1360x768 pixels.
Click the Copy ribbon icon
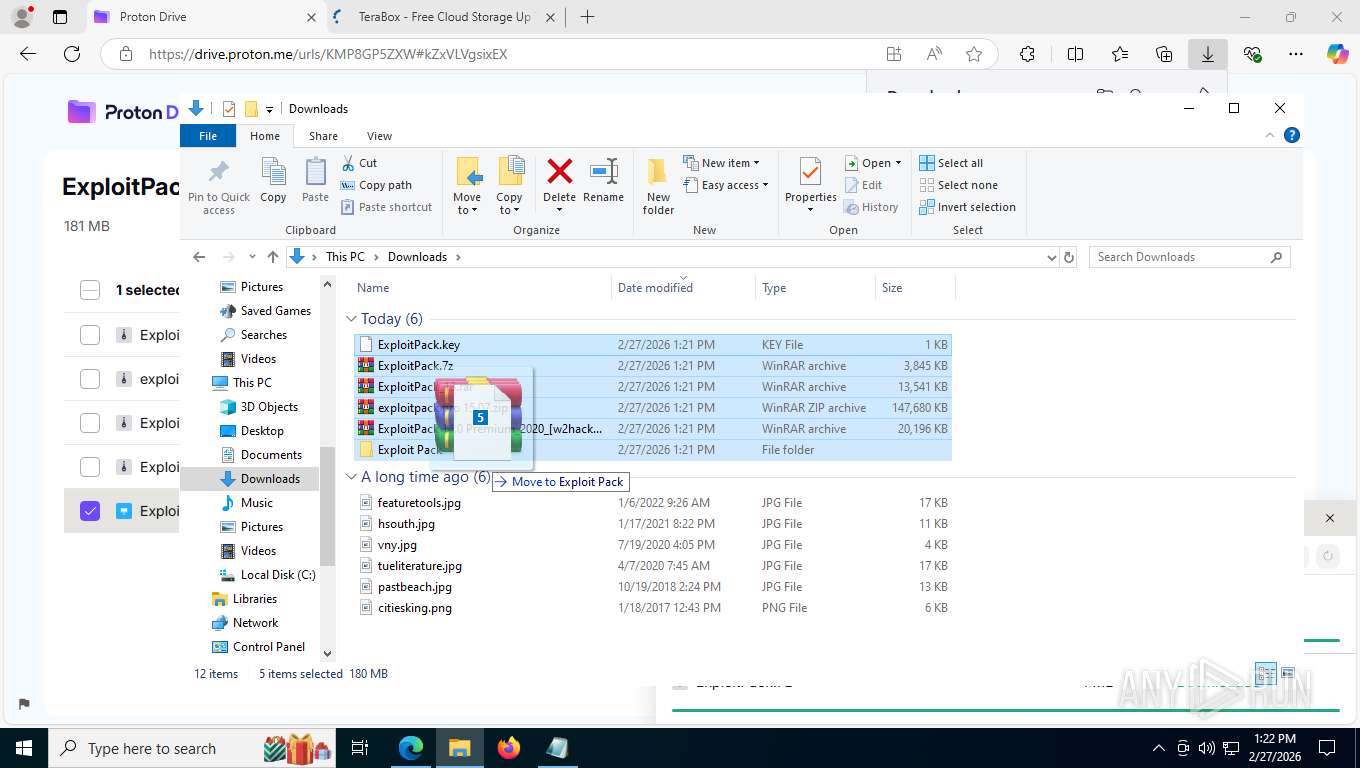tap(273, 172)
